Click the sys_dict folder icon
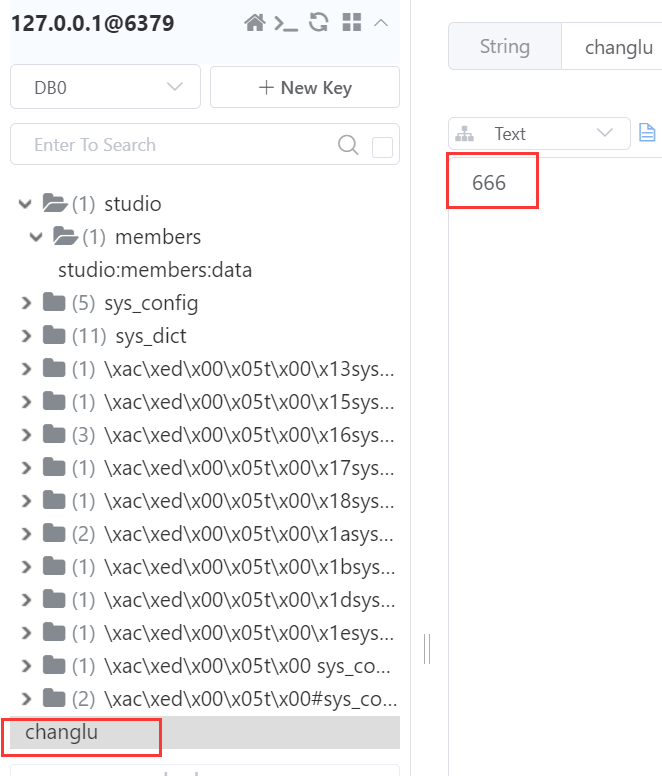The image size is (662, 776). coord(54,336)
